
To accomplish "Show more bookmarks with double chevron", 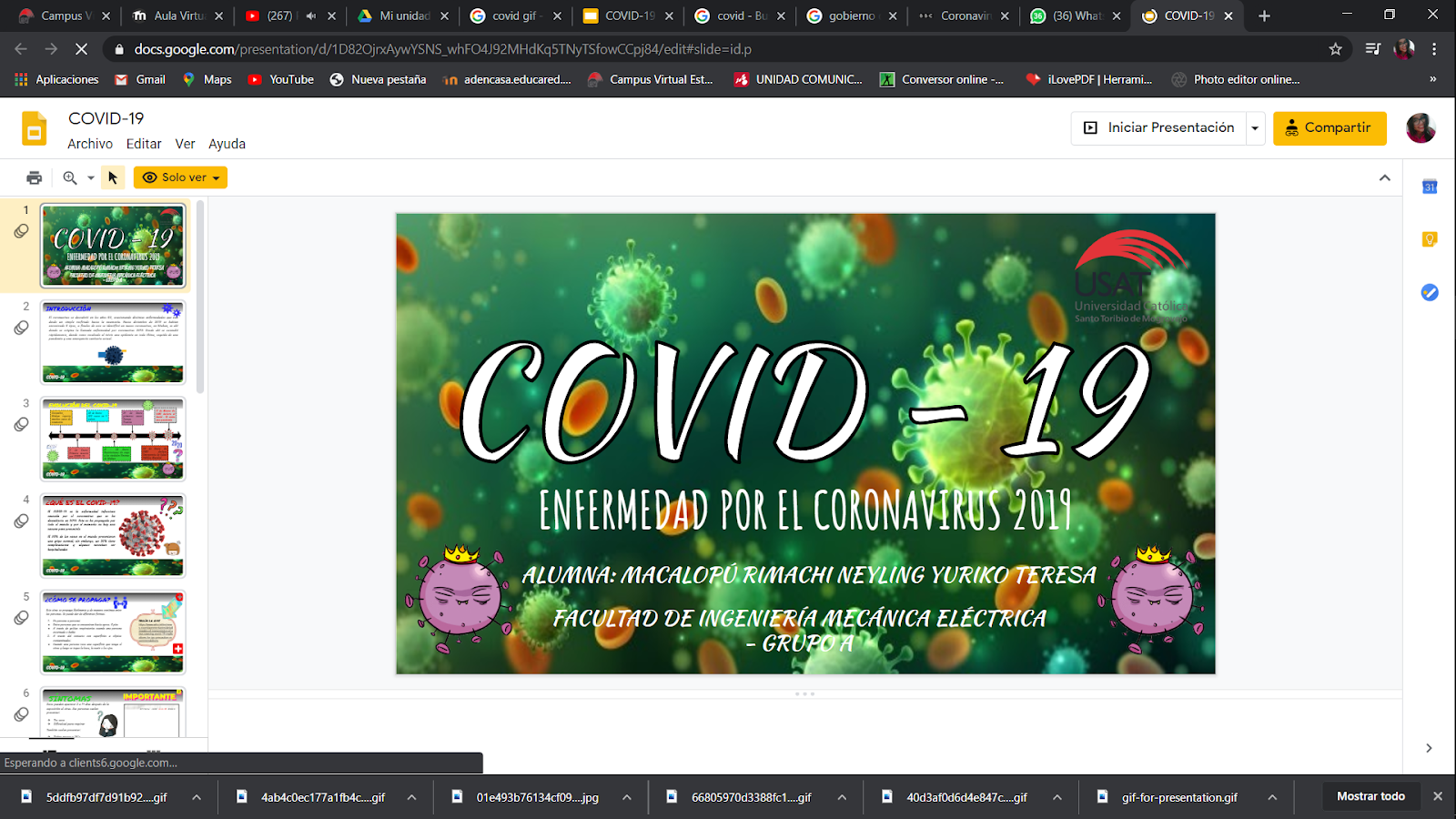I will [x=1433, y=79].
